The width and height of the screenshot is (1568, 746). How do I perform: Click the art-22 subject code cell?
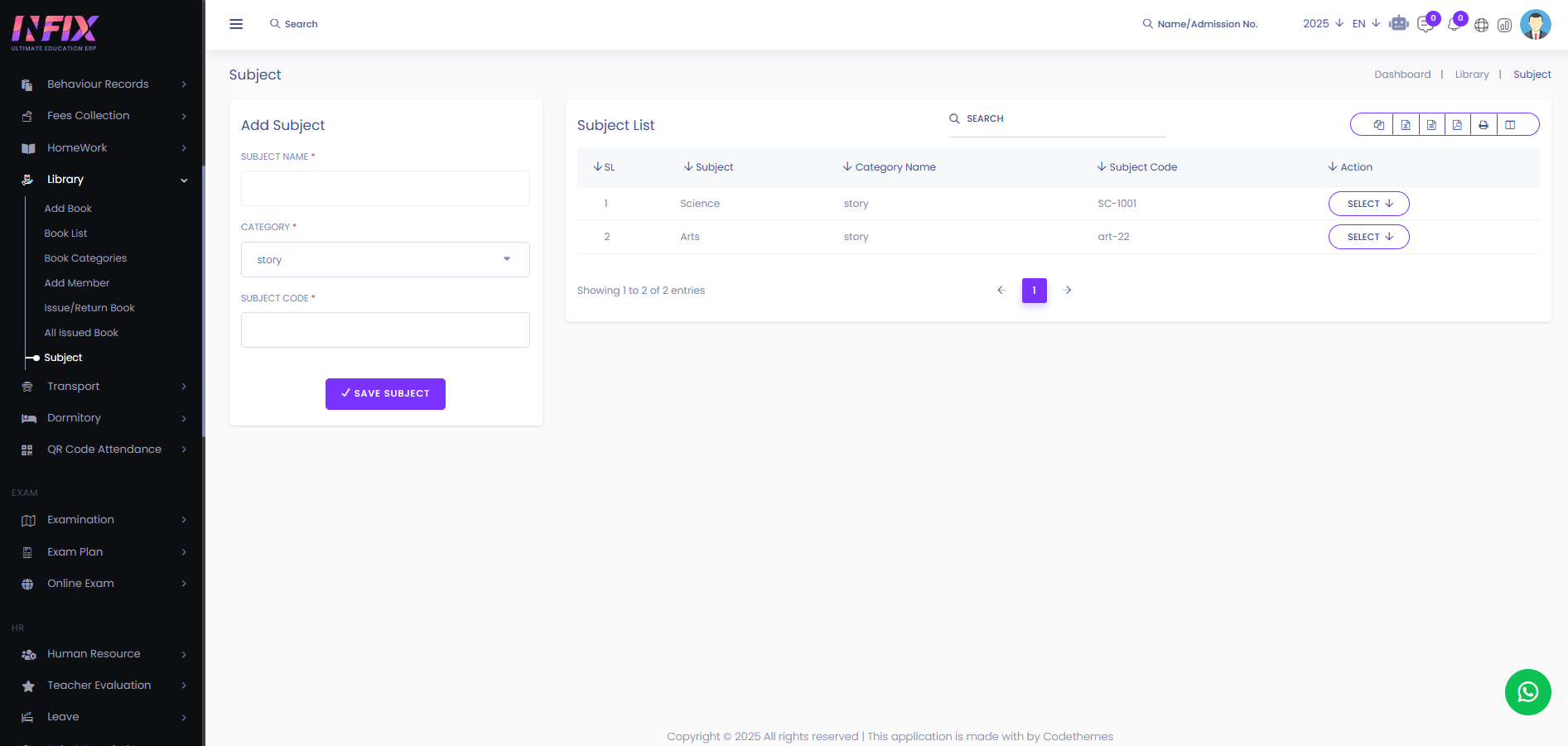pyautogui.click(x=1113, y=237)
